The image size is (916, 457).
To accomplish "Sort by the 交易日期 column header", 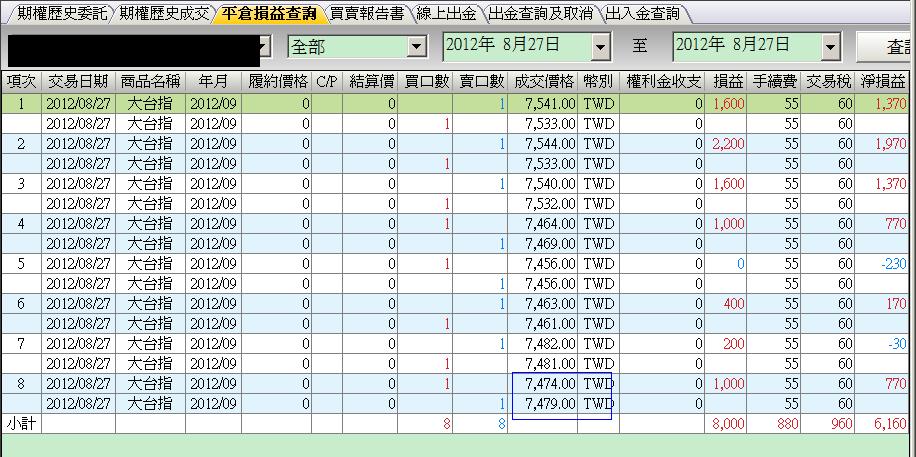I will click(78, 82).
